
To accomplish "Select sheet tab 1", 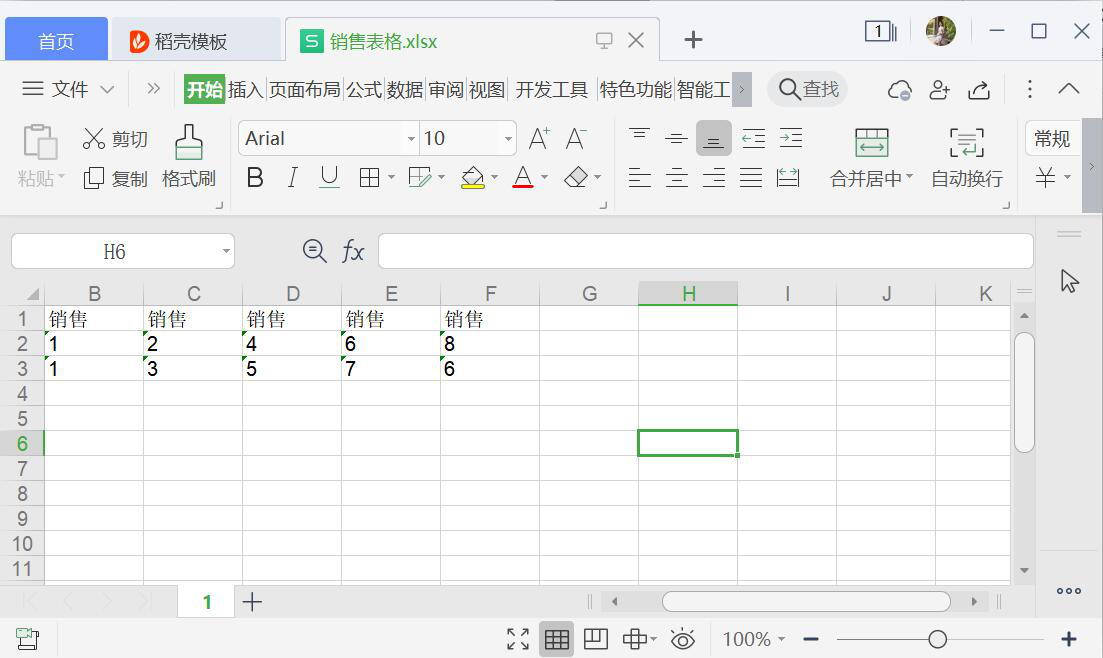I will coord(207,602).
